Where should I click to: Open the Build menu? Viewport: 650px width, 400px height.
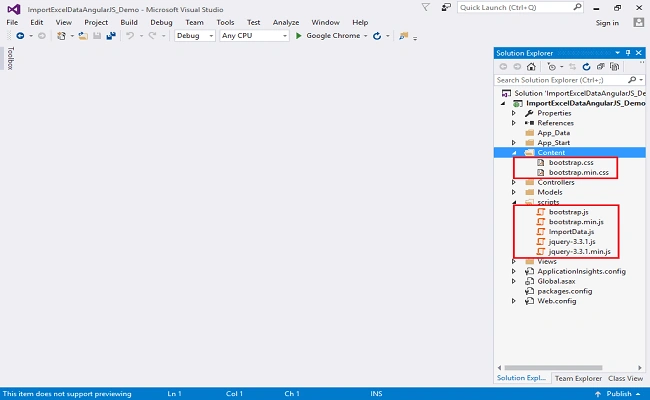[x=129, y=22]
